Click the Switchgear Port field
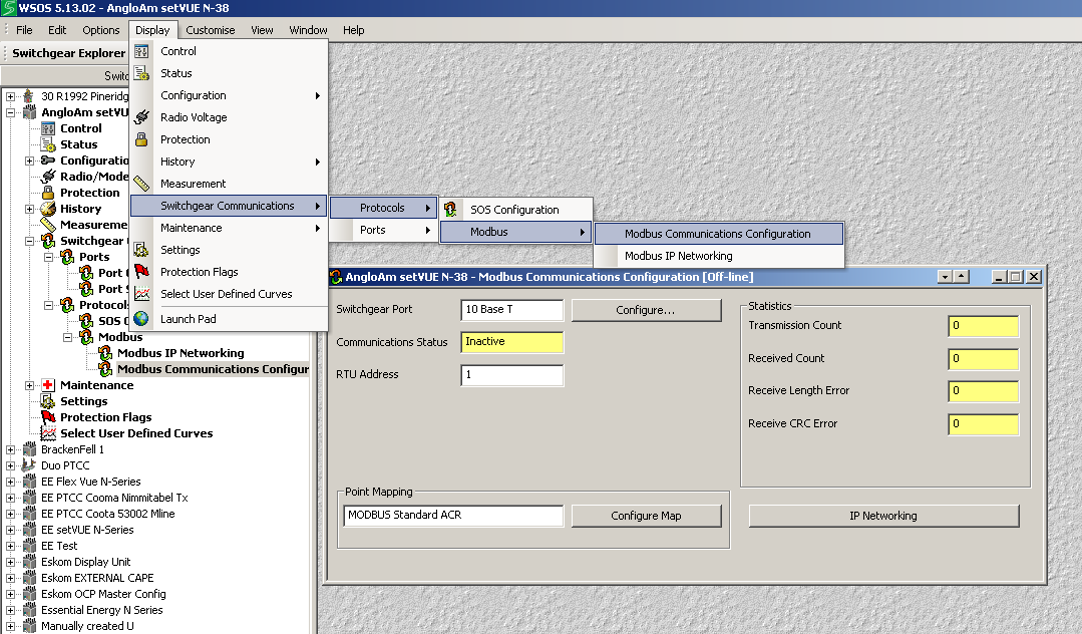The width and height of the screenshot is (1082, 634). (512, 310)
